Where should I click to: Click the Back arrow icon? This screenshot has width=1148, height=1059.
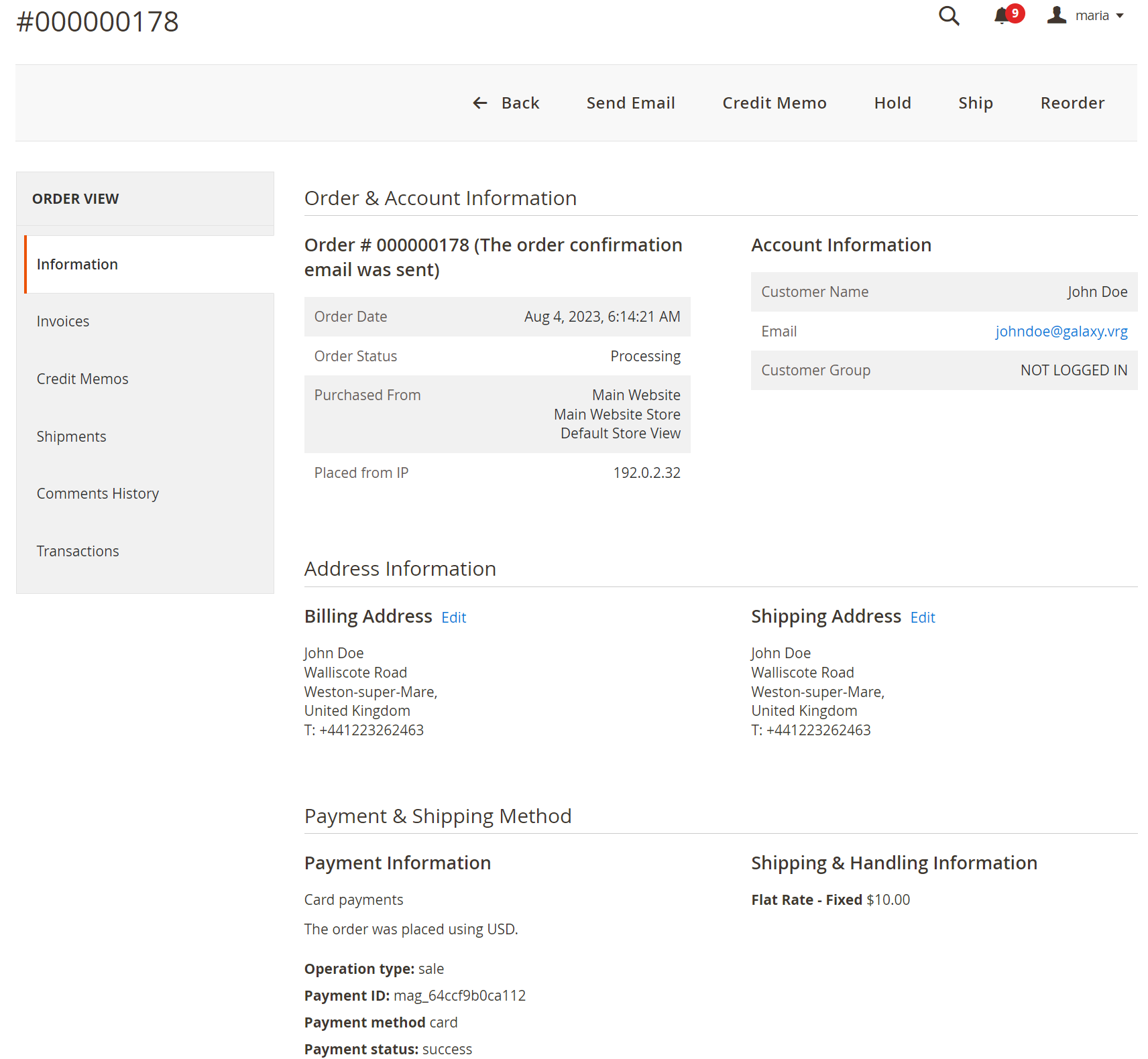click(479, 103)
